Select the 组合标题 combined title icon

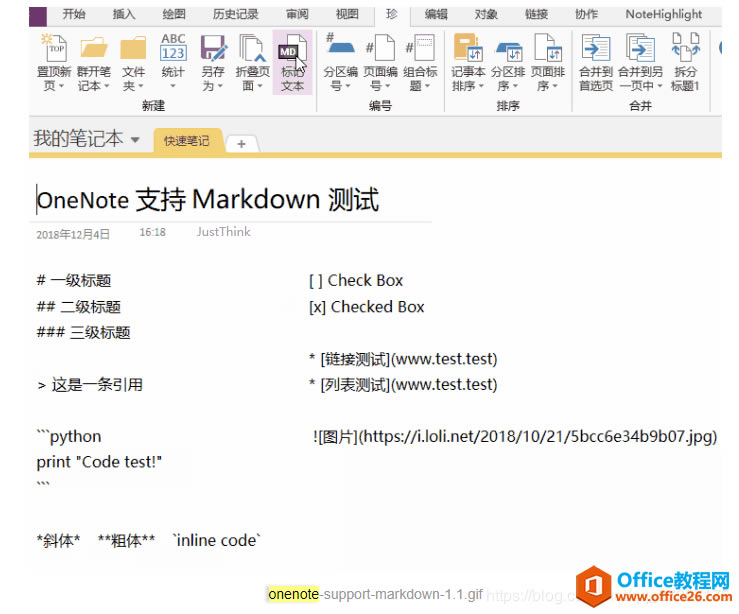420,47
